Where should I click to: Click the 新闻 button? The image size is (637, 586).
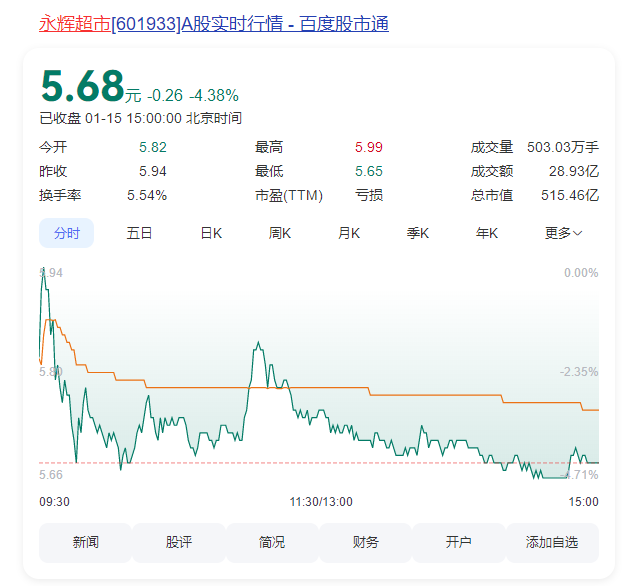[85, 543]
